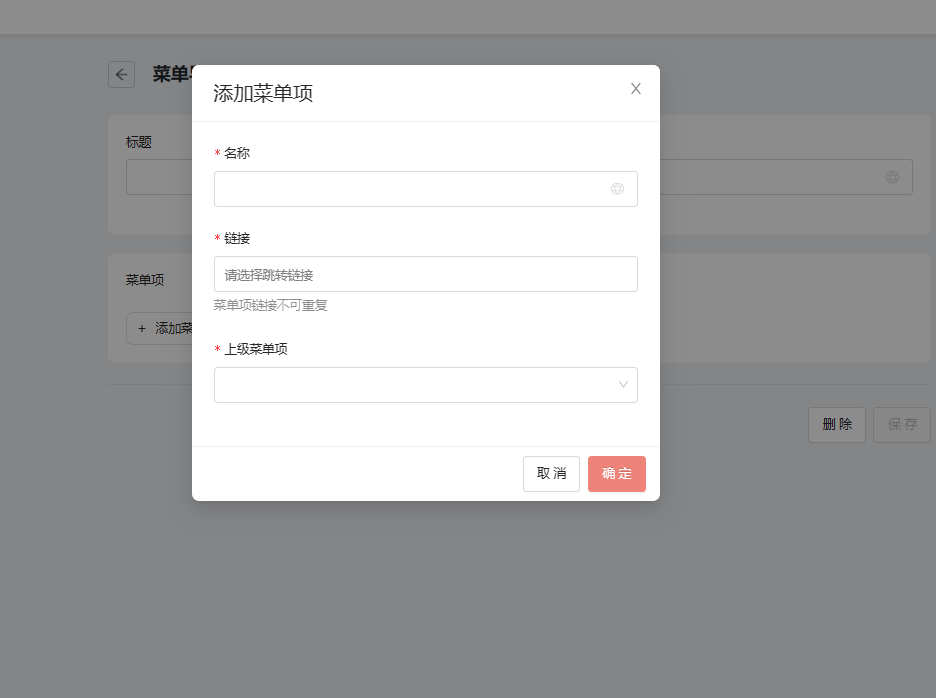
Task: Click the 上级菜单项 label
Action: pyautogui.click(x=255, y=349)
